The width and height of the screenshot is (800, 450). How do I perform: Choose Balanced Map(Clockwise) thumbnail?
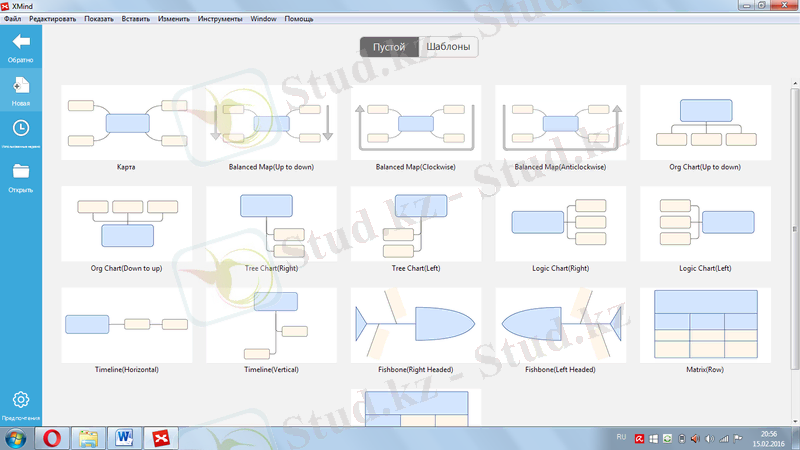(416, 122)
